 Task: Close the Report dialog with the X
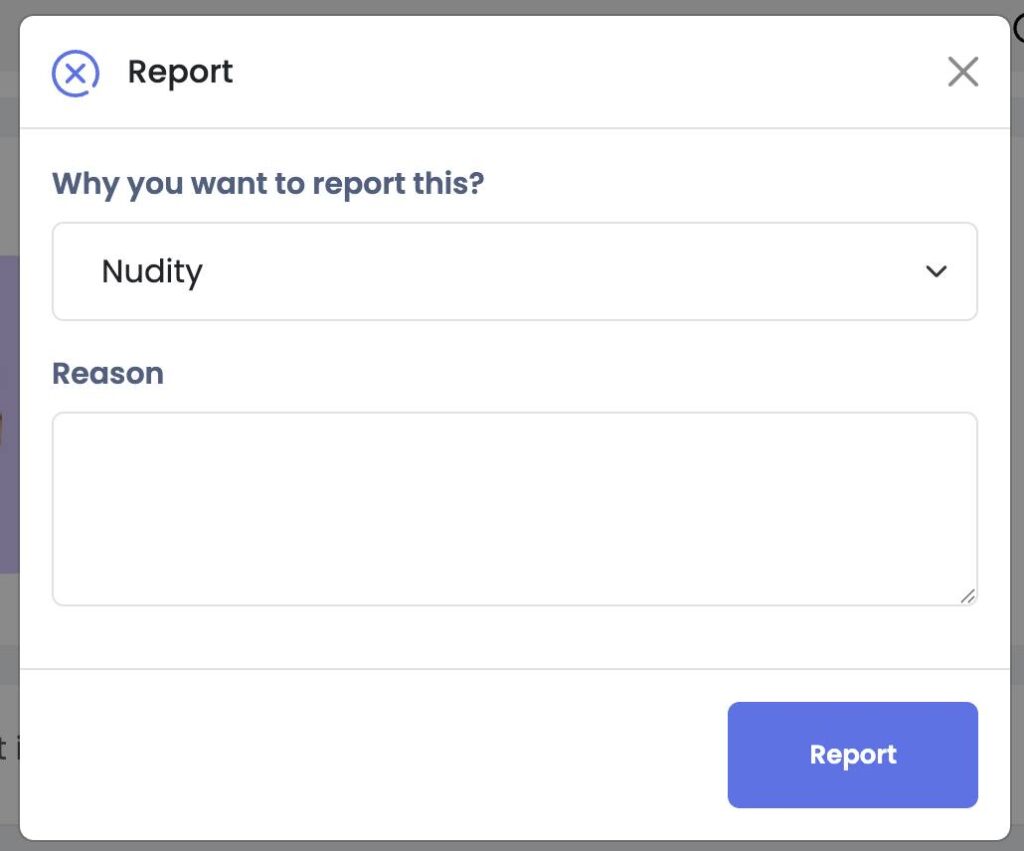[962, 72]
